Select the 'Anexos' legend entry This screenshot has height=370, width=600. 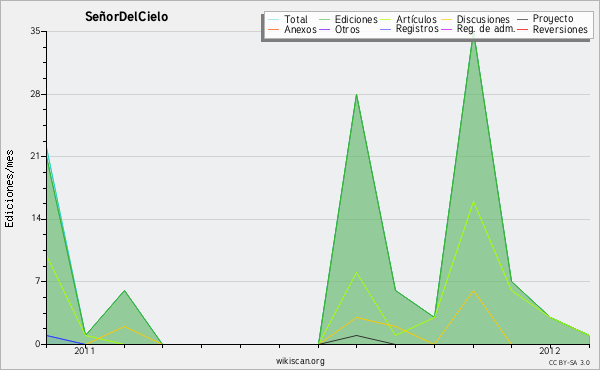(x=300, y=29)
